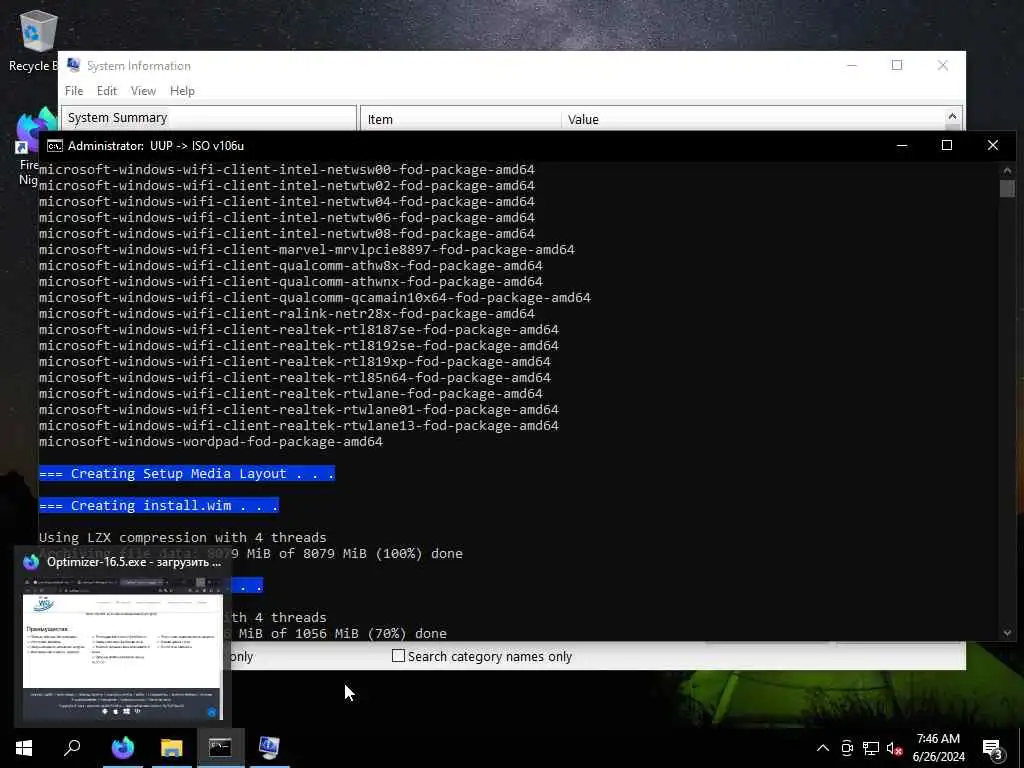Click 'Using LZX compression with 4 threads' line
Screen dimensions: 1024x768
pyautogui.click(x=183, y=537)
